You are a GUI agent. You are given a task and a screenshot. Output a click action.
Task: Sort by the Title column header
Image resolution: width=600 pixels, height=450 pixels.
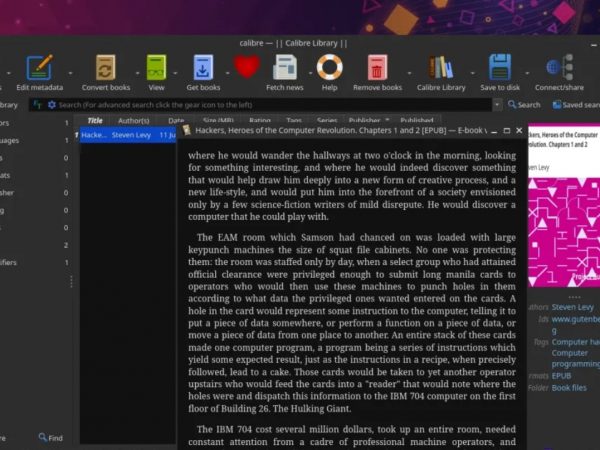pyautogui.click(x=95, y=121)
